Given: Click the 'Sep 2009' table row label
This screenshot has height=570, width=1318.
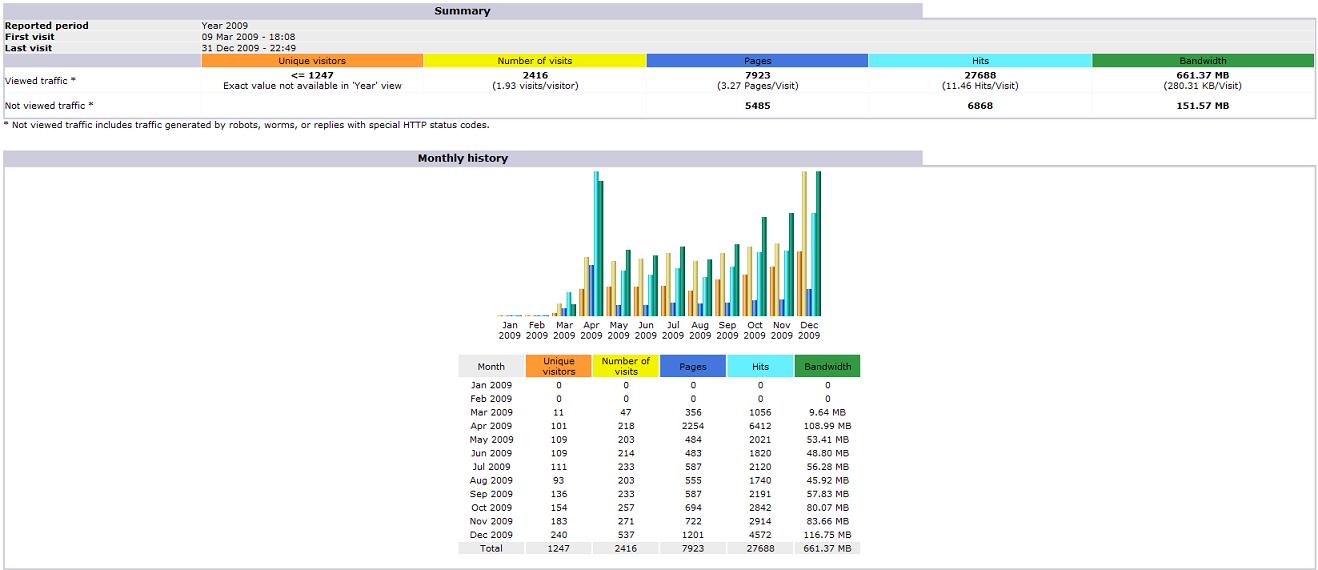Looking at the screenshot, I should coord(491,493).
